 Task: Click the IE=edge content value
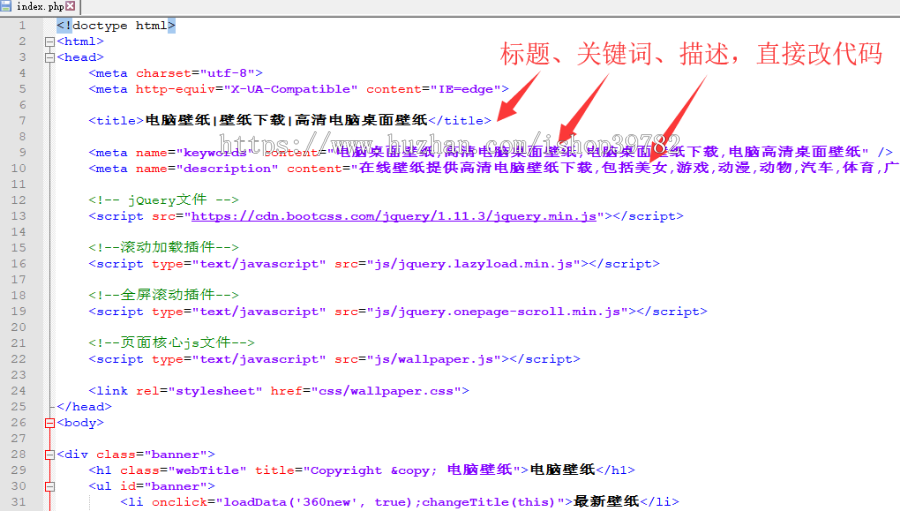pos(465,90)
